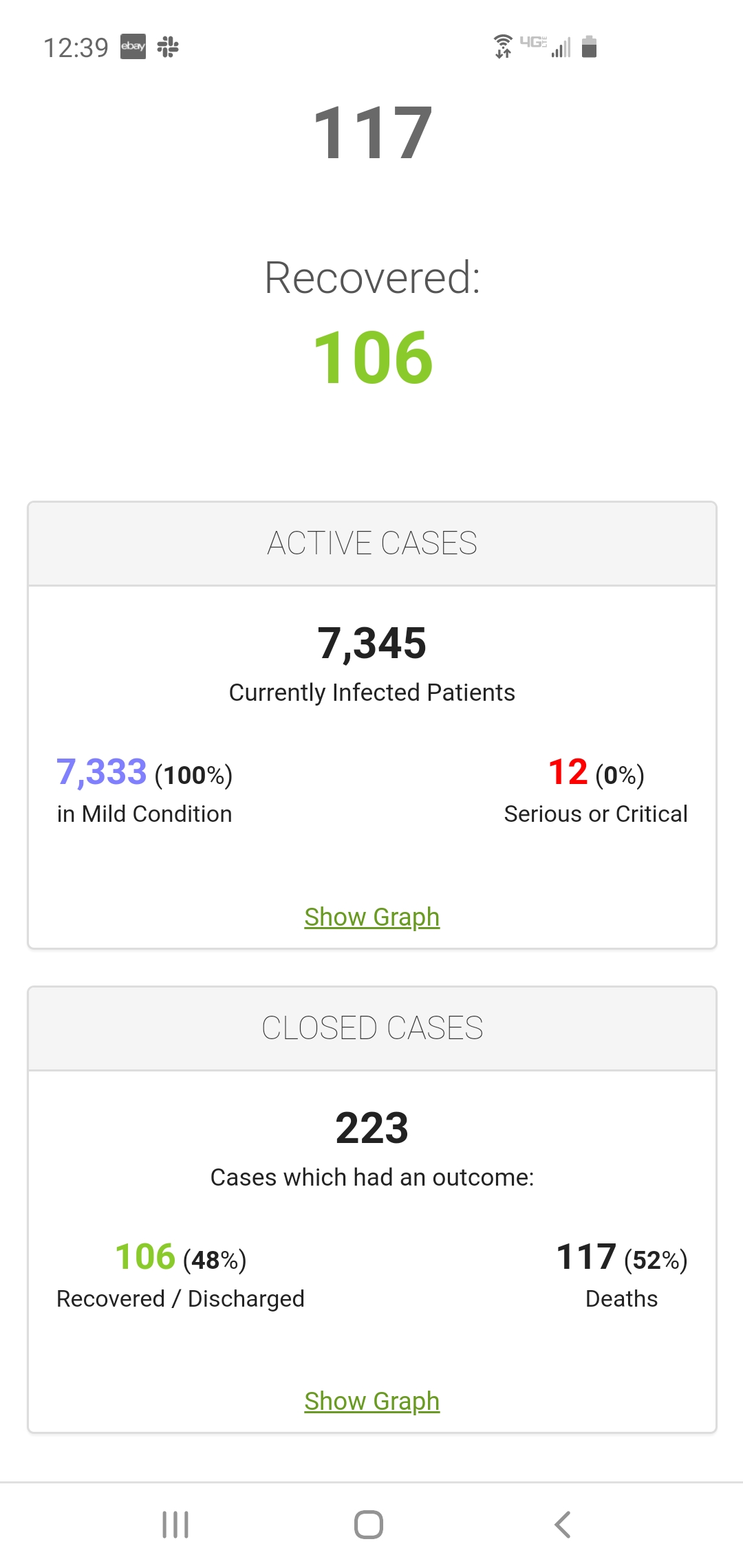This screenshot has height=1568, width=743.
Task: Tap the 117 (52%) deaths figure
Action: click(622, 1257)
